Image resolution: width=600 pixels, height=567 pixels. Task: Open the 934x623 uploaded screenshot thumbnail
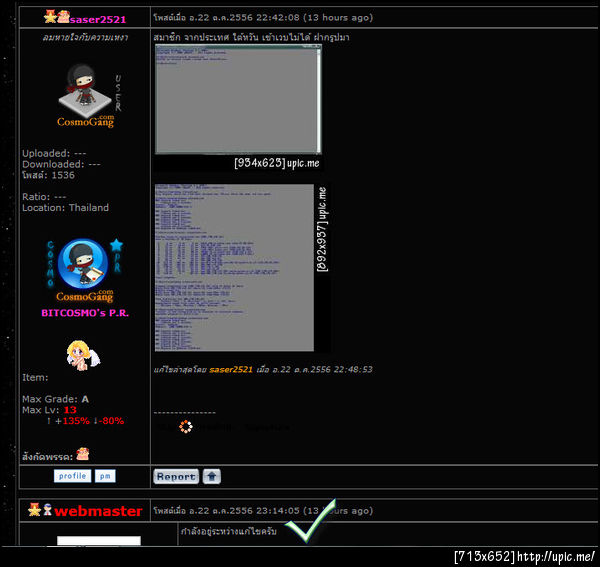click(x=238, y=99)
